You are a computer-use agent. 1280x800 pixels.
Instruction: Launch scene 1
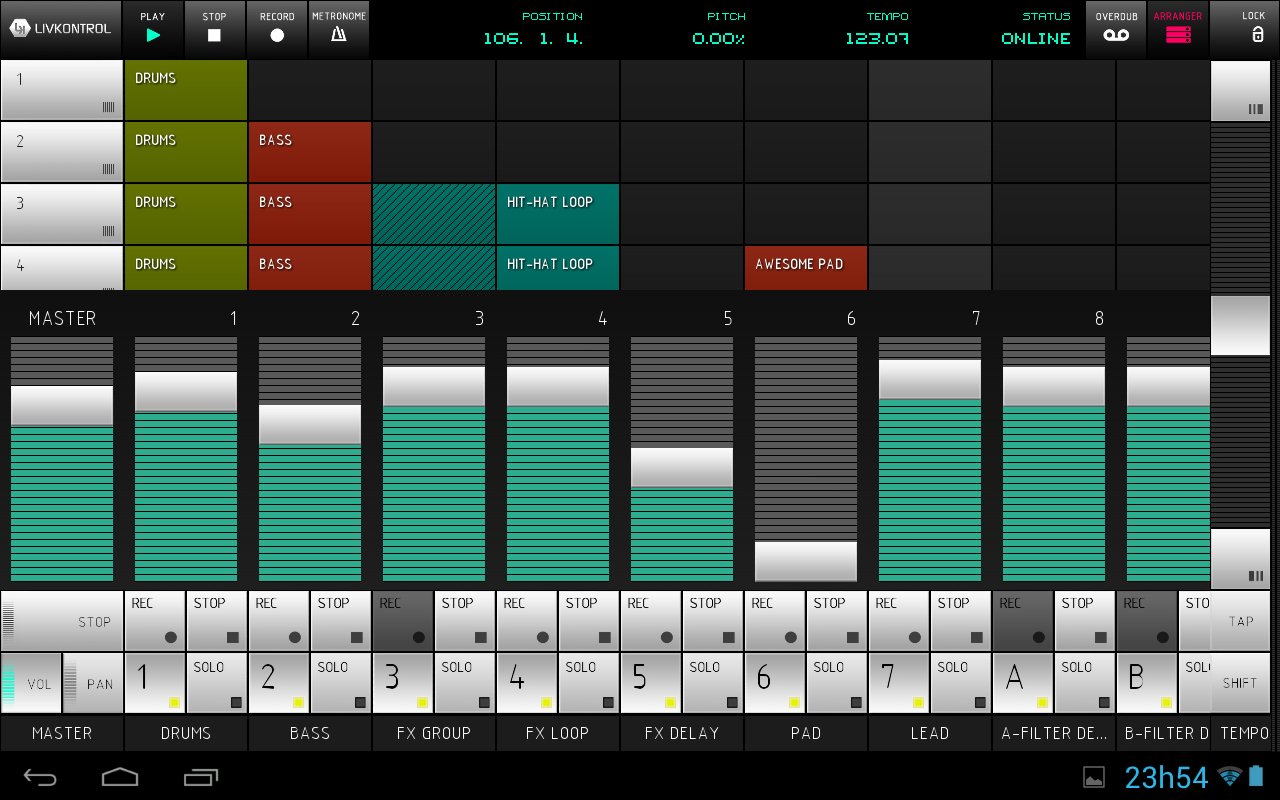[62, 90]
